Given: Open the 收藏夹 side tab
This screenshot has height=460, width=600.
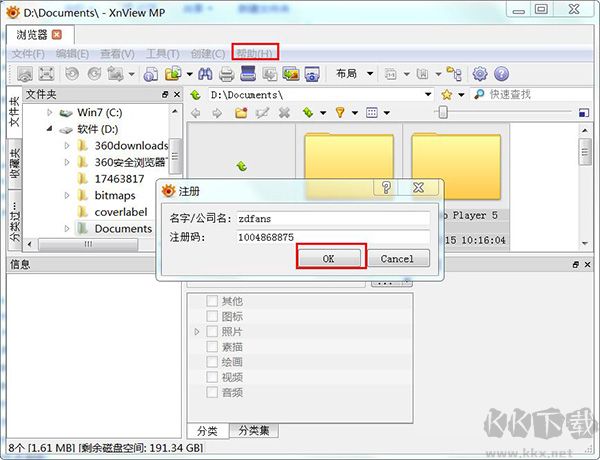Looking at the screenshot, I should (15, 163).
